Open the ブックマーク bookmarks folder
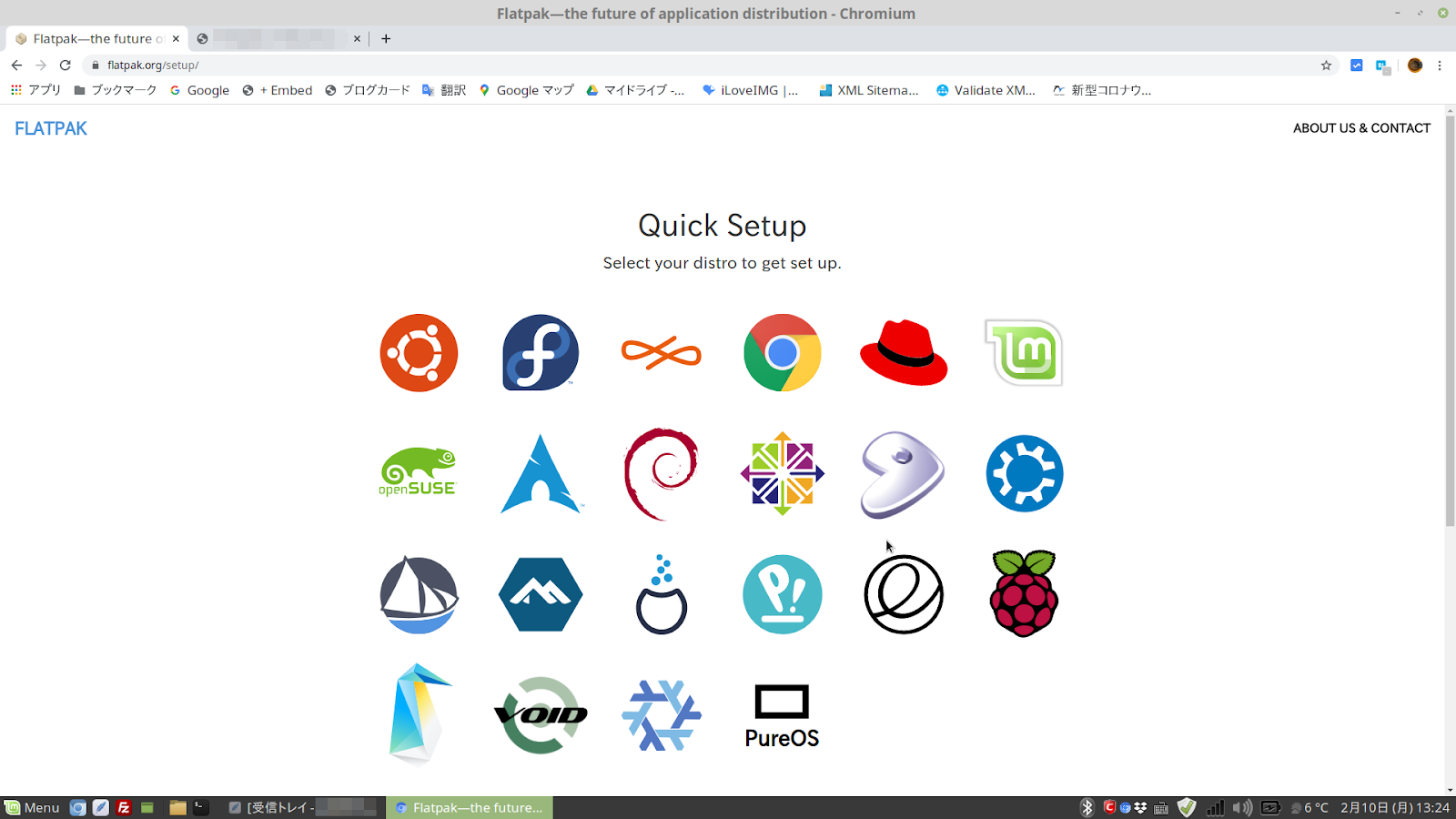The image size is (1456, 819). 116,90
